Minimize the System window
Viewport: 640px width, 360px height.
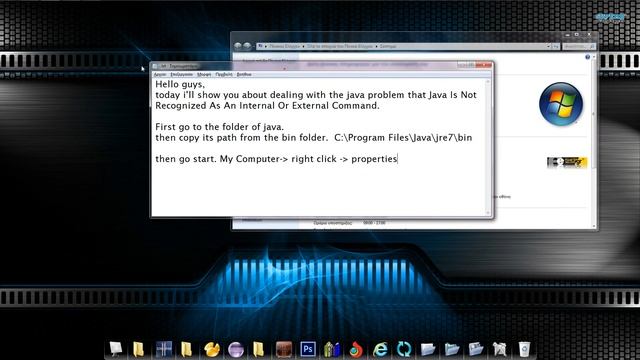coord(568,35)
